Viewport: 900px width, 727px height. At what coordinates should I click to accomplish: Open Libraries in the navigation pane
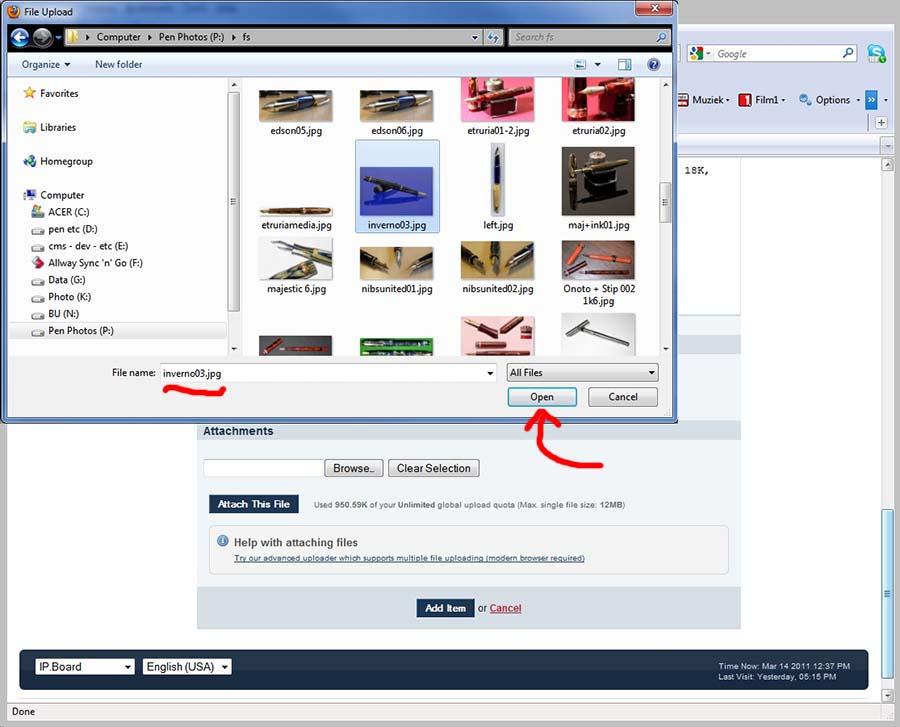click(57, 128)
